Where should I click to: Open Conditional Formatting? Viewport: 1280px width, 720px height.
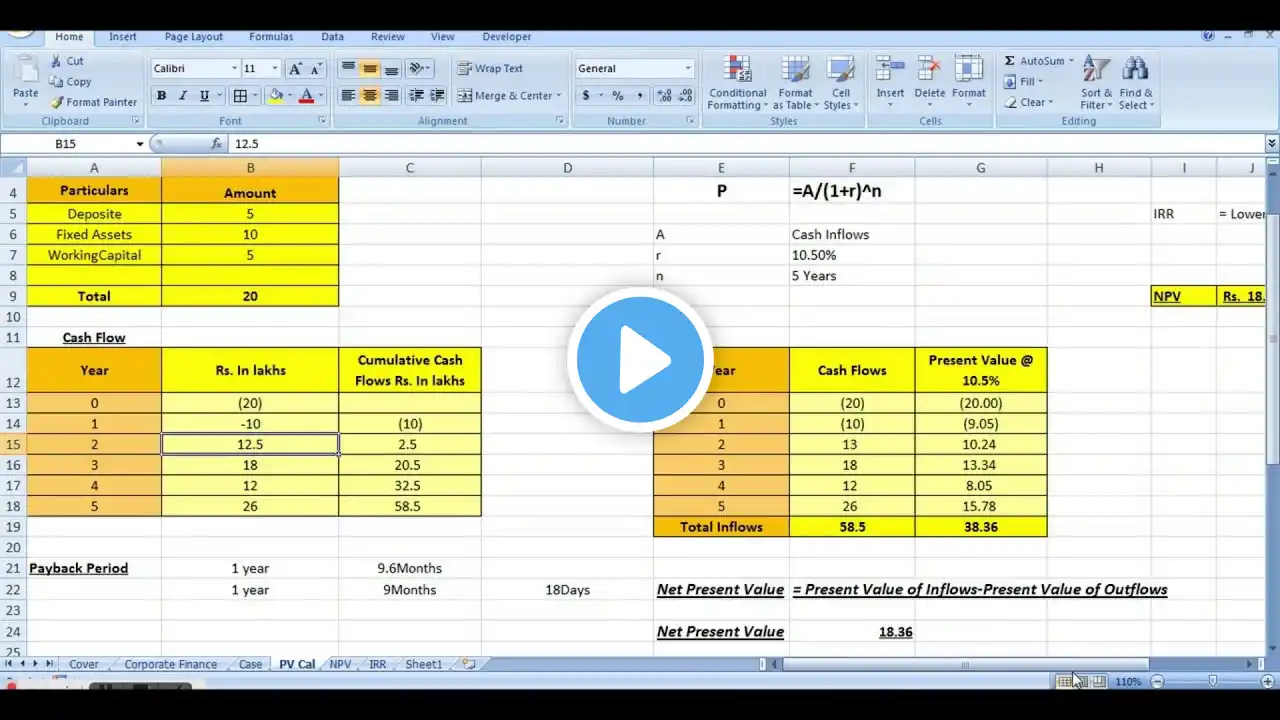click(738, 82)
